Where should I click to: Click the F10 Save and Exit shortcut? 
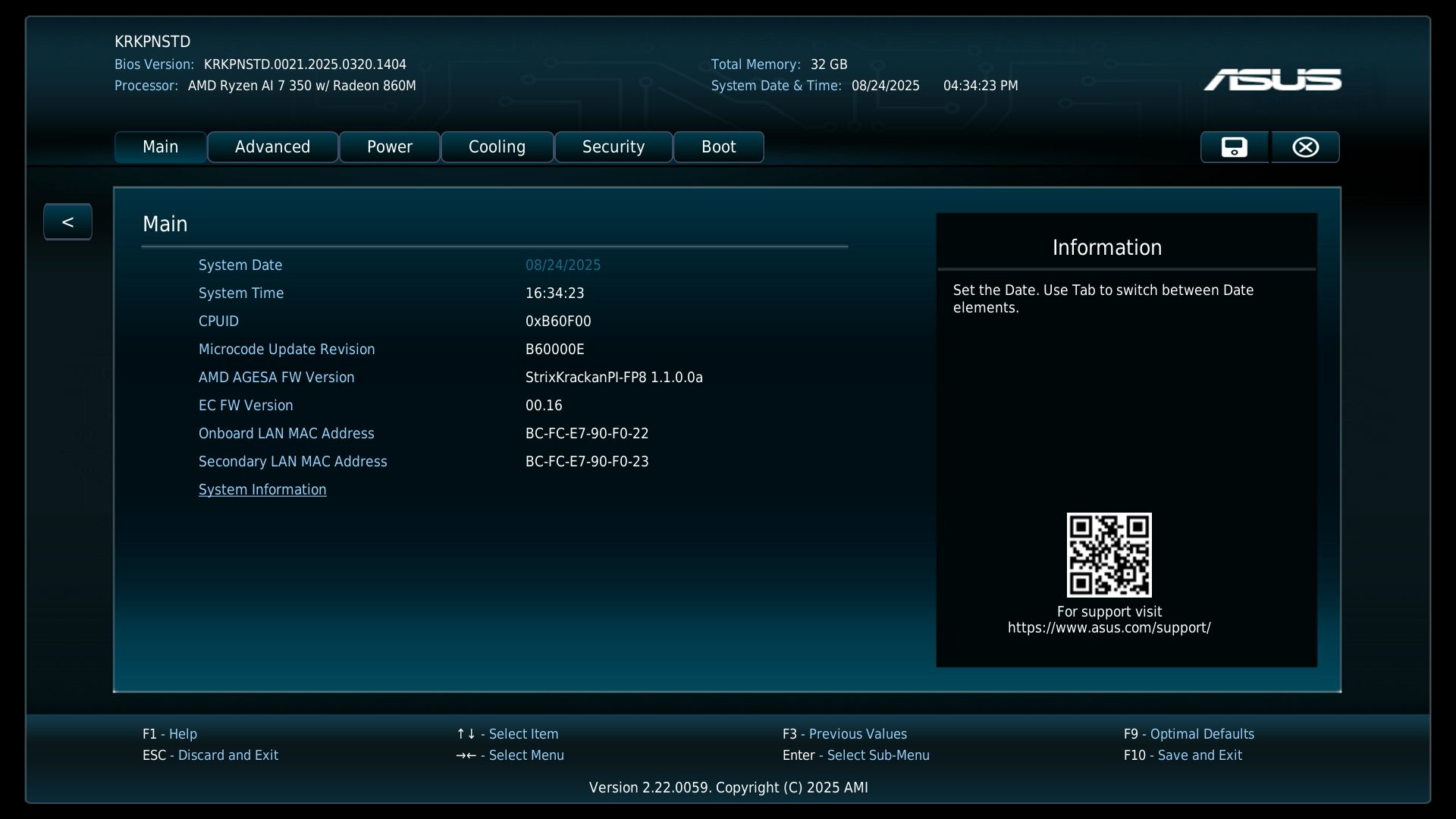(x=1182, y=755)
